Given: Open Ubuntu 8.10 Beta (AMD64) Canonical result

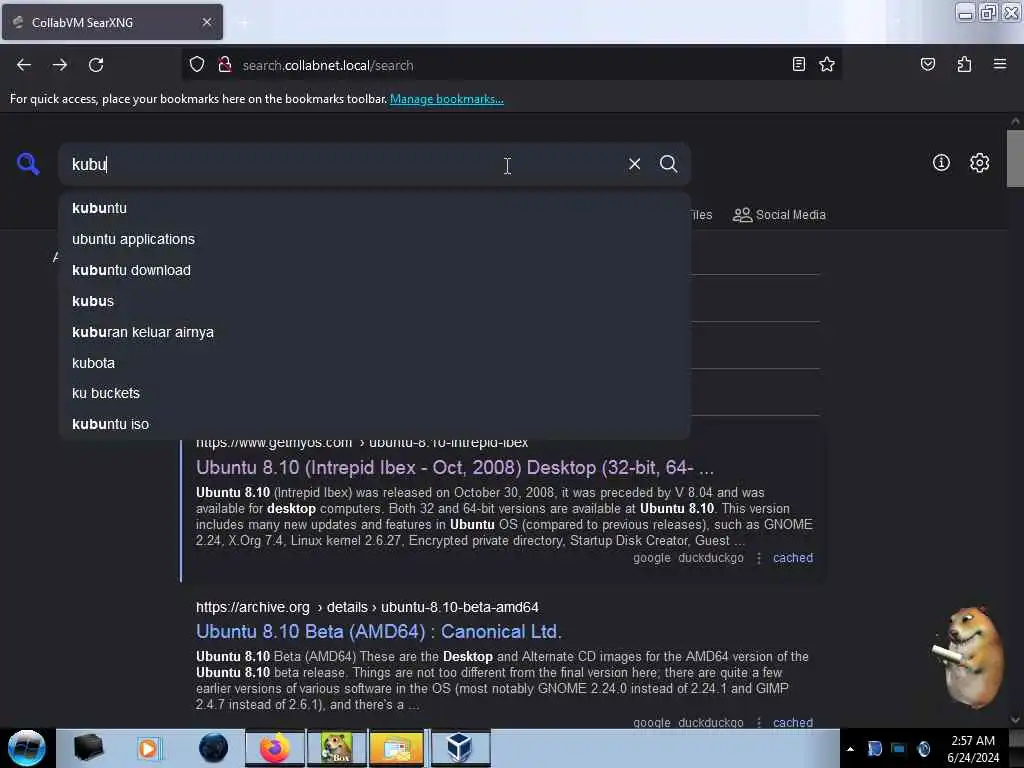Looking at the screenshot, I should [x=379, y=632].
